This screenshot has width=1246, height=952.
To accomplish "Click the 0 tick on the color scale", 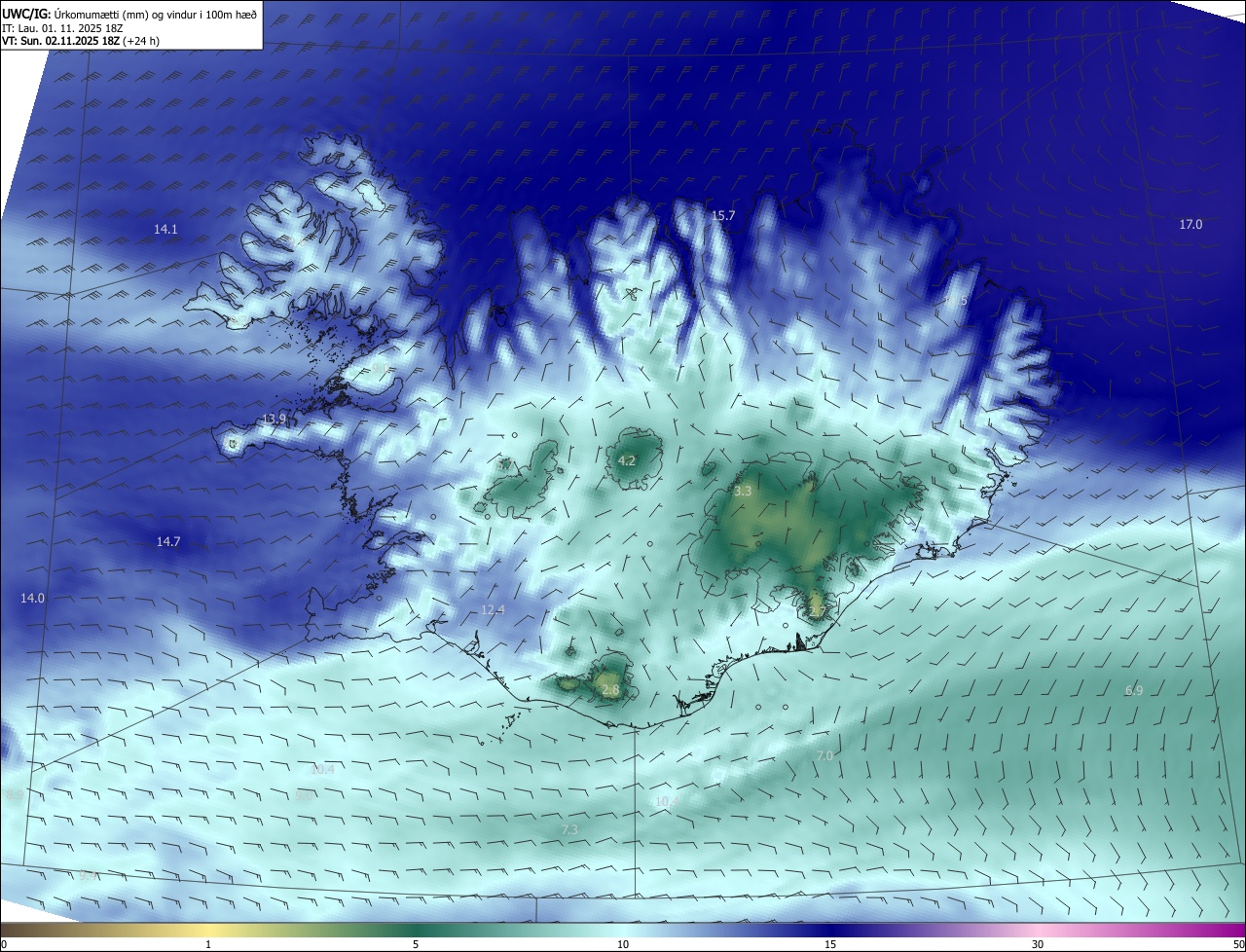I will tap(4, 944).
